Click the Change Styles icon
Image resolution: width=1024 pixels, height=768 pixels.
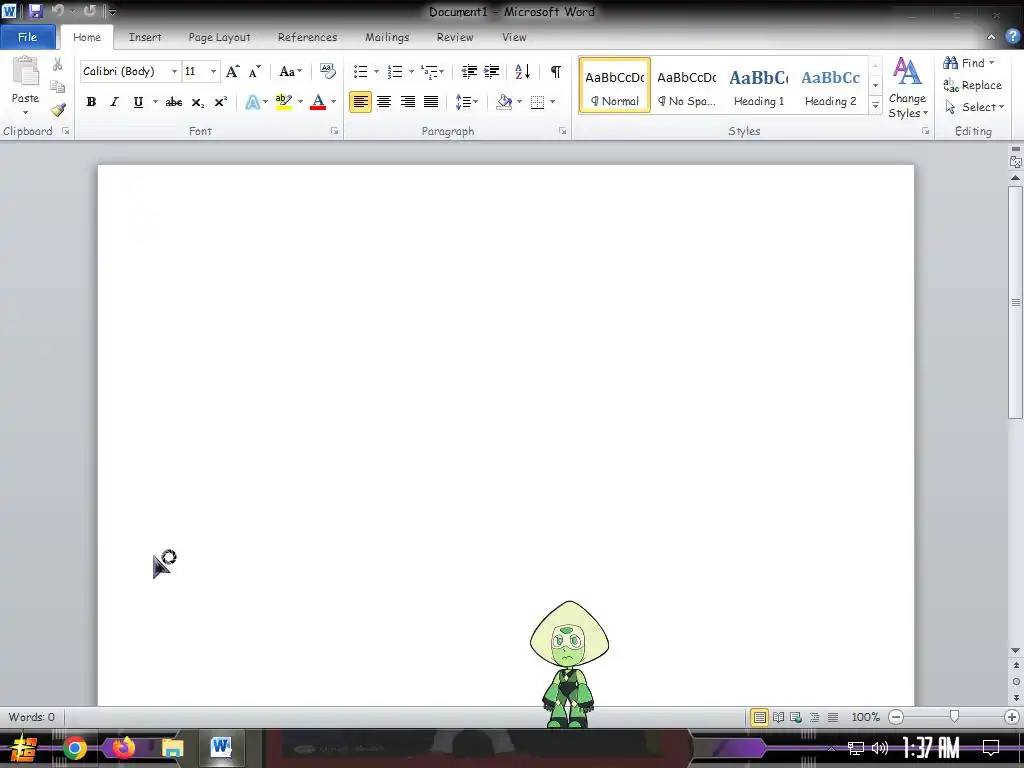click(907, 88)
